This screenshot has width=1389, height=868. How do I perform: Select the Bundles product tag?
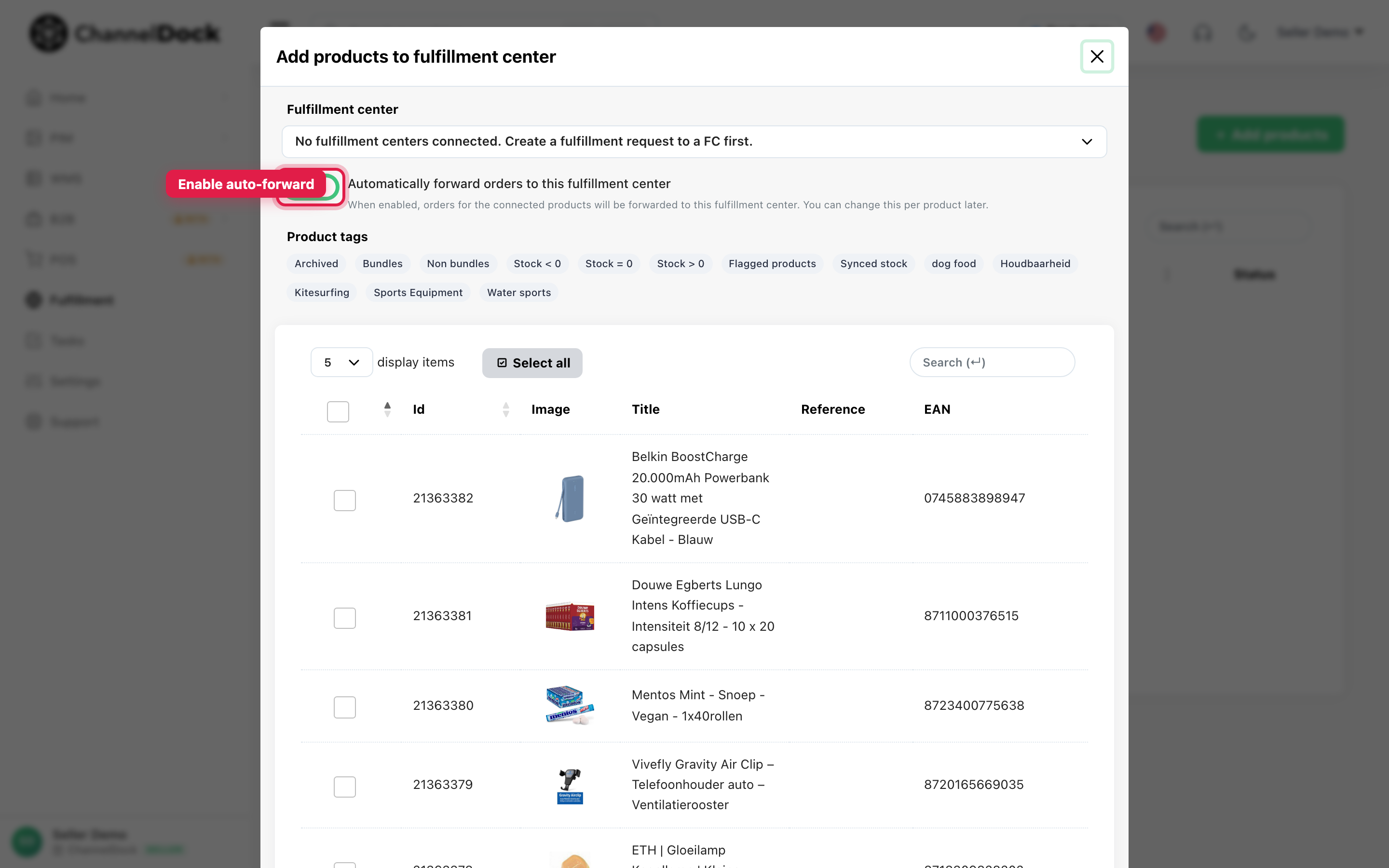coord(382,263)
